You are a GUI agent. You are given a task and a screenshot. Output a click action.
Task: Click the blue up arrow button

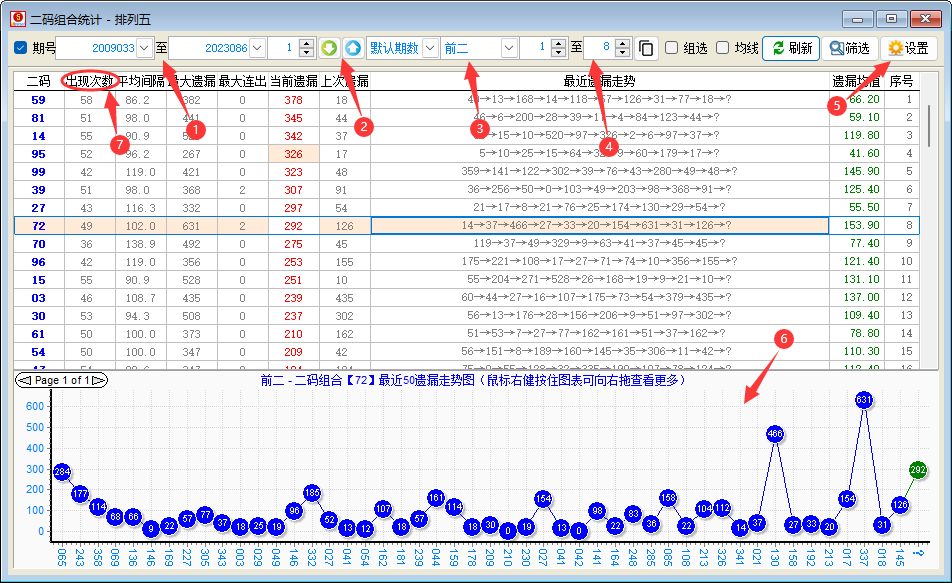[x=353, y=48]
